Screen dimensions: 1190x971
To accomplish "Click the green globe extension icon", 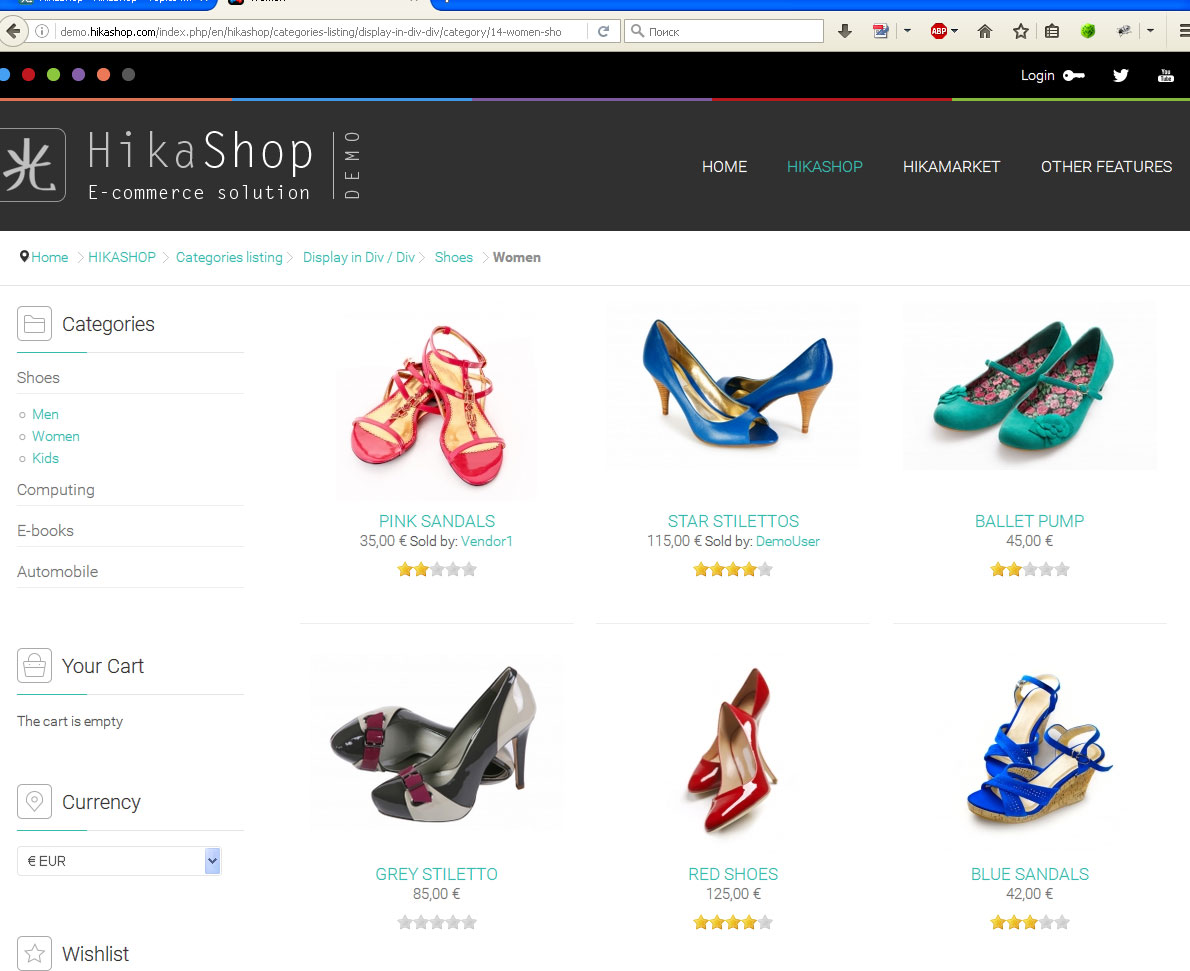I will (1088, 31).
